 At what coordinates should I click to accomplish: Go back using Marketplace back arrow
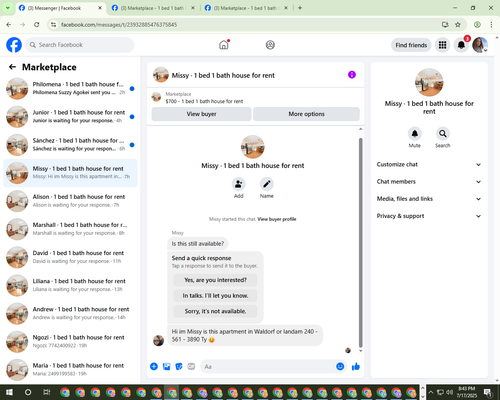[12, 67]
